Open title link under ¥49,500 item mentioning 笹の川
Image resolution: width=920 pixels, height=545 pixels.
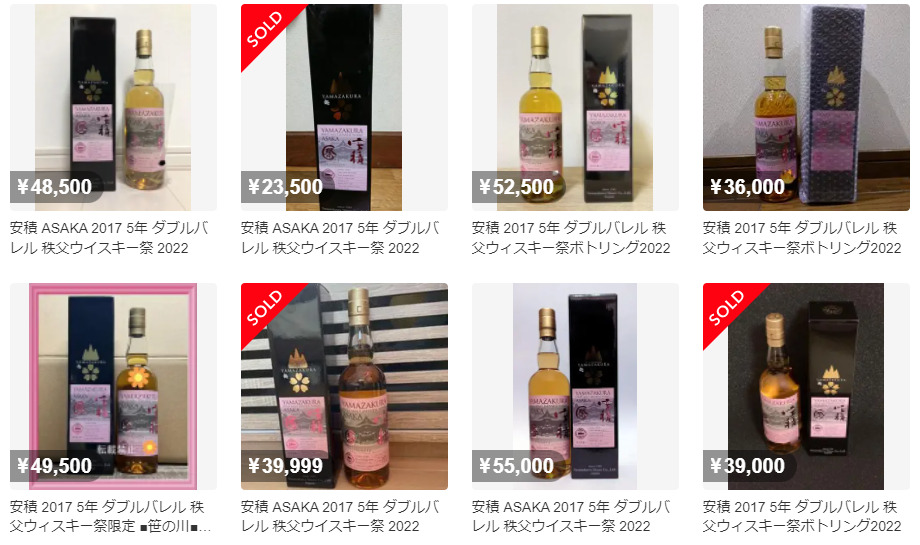point(111,516)
